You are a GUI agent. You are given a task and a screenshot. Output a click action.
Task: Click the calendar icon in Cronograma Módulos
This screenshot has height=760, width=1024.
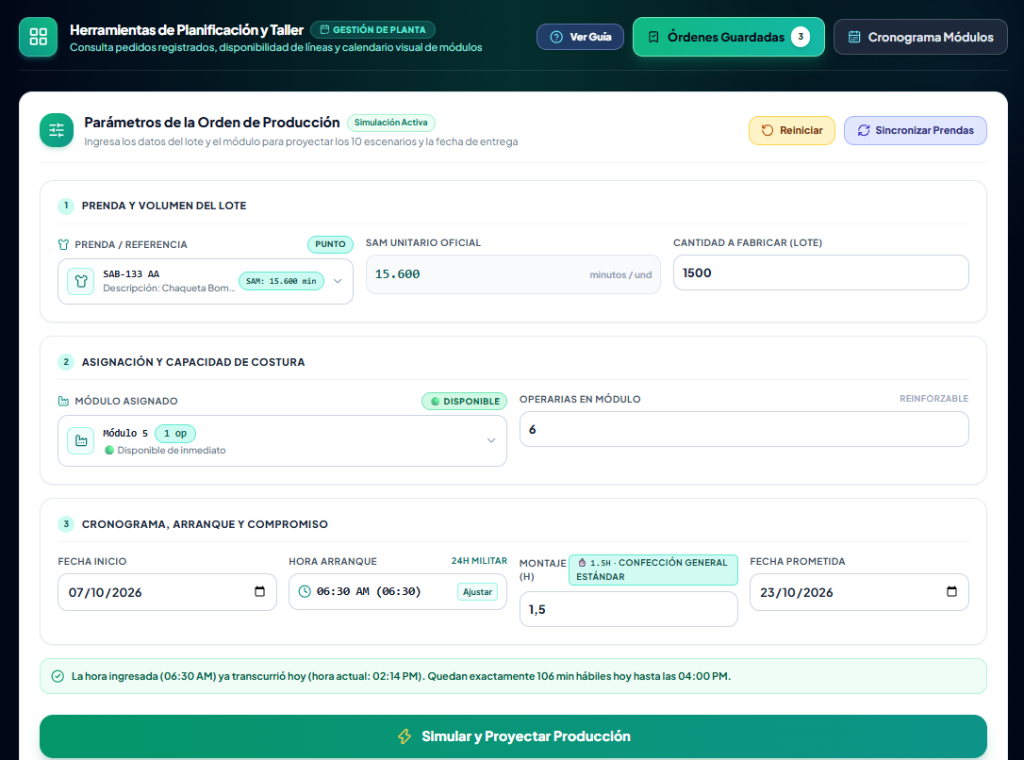(854, 37)
